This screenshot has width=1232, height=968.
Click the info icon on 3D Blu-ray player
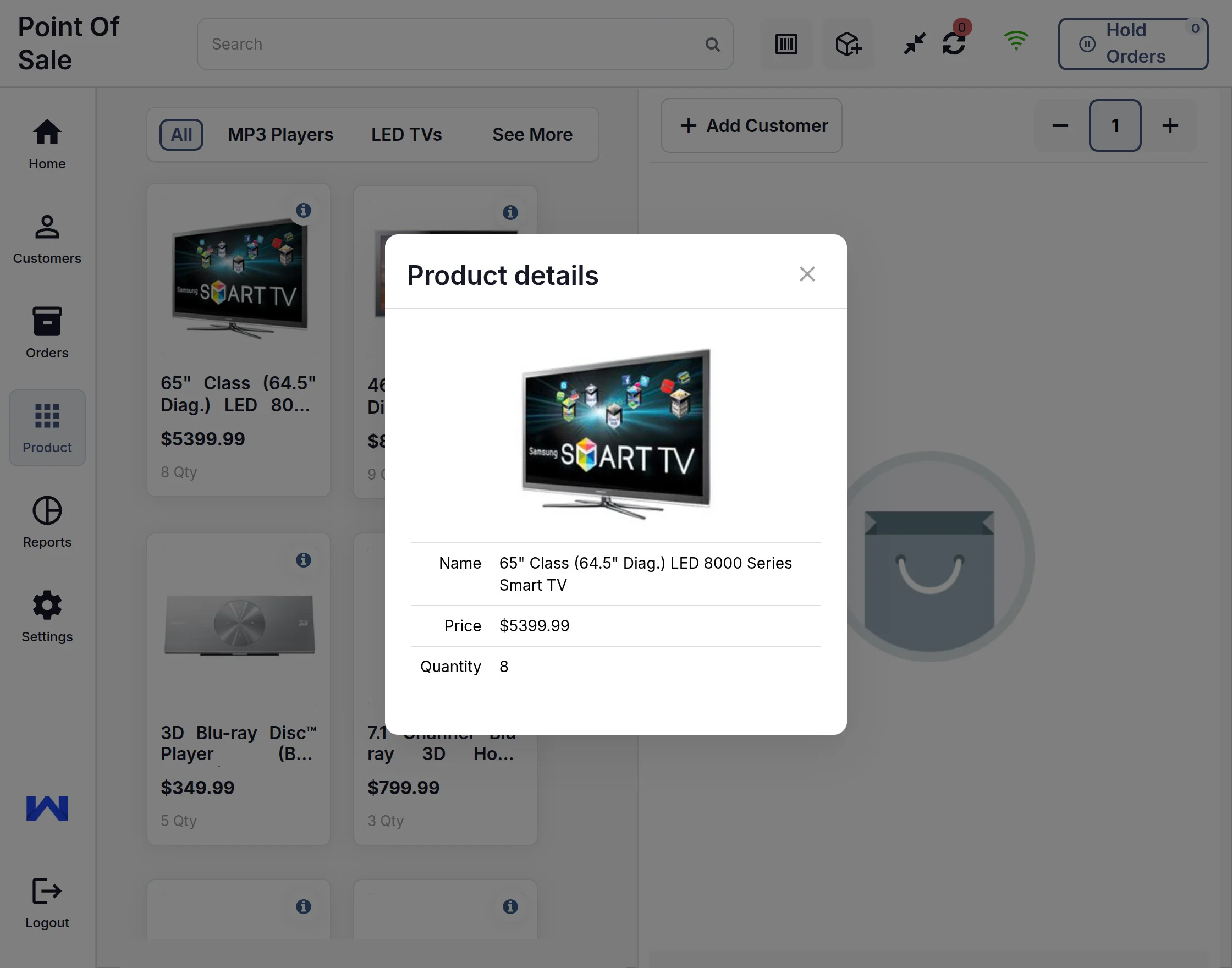(304, 560)
